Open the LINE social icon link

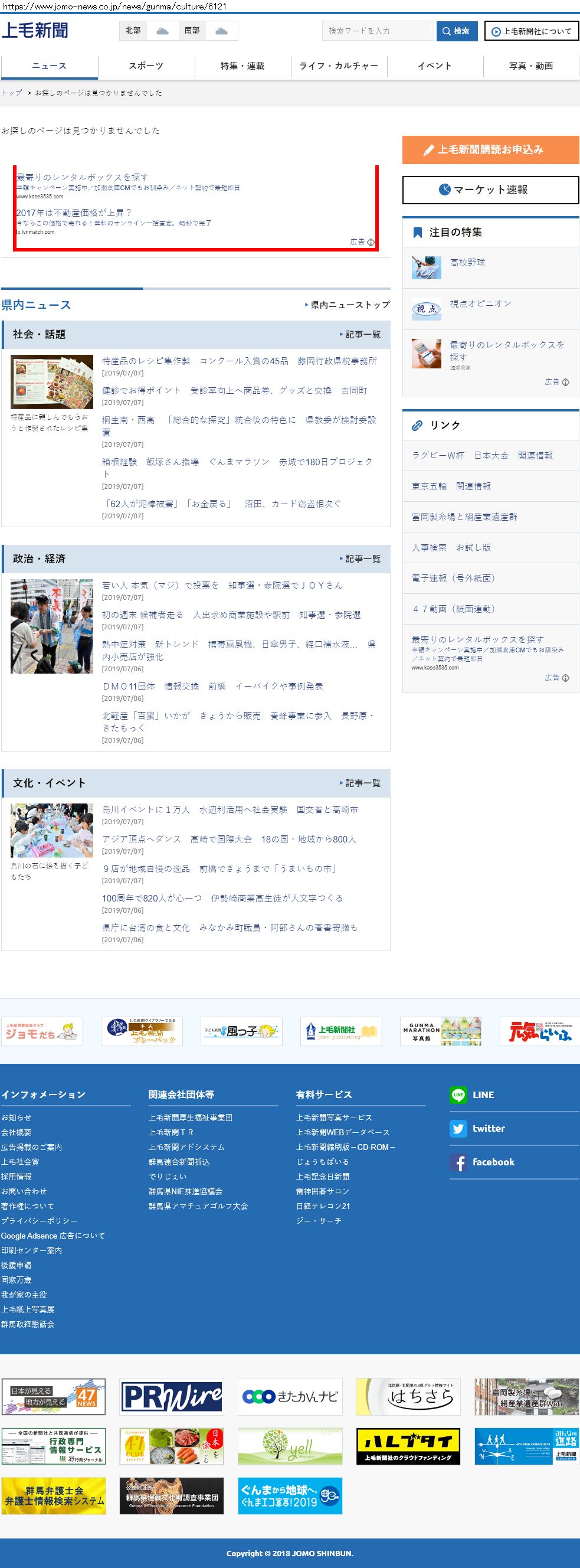click(458, 1095)
